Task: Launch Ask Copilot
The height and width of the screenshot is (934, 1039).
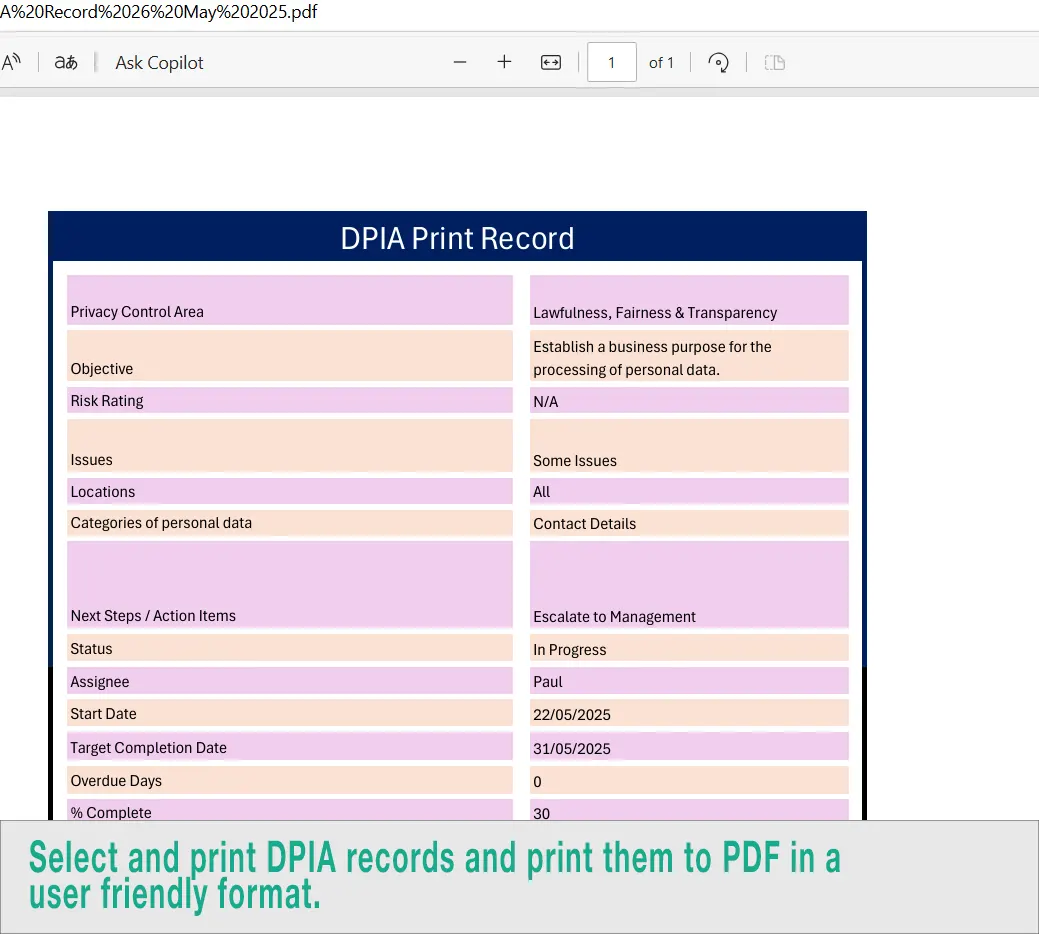Action: tap(158, 62)
